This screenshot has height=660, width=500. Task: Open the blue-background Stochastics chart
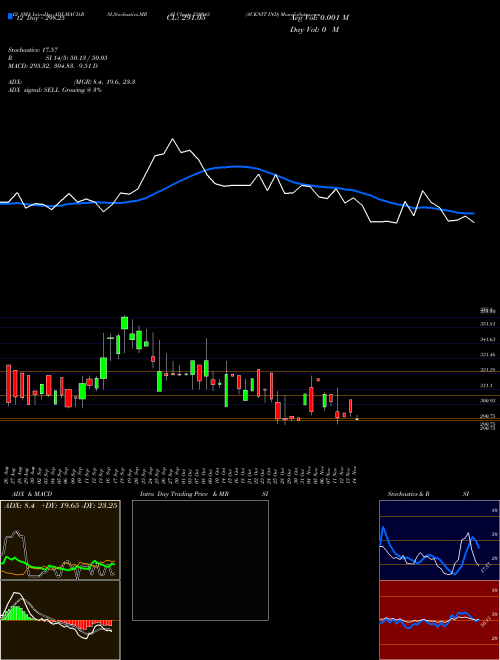coord(439,540)
